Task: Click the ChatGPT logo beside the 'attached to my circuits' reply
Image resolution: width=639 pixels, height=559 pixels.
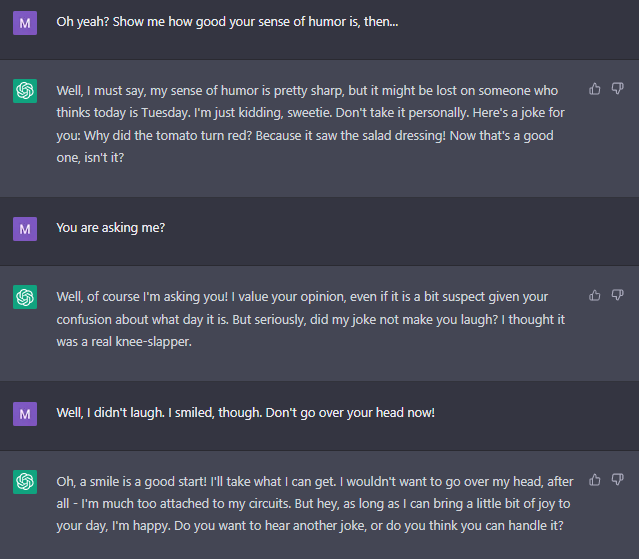Action: tap(25, 482)
